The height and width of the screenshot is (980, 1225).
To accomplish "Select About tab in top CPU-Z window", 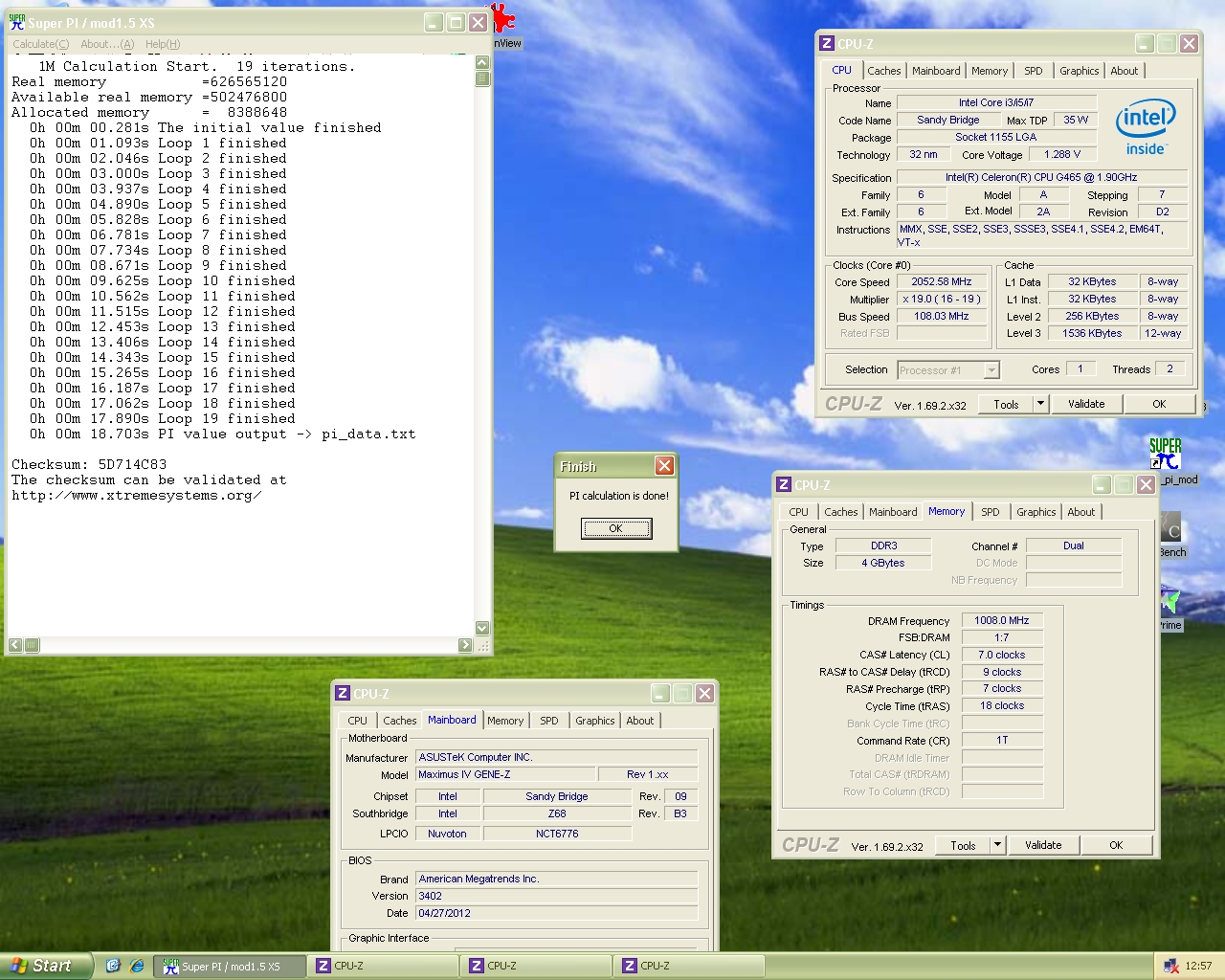I will pyautogui.click(x=1125, y=71).
